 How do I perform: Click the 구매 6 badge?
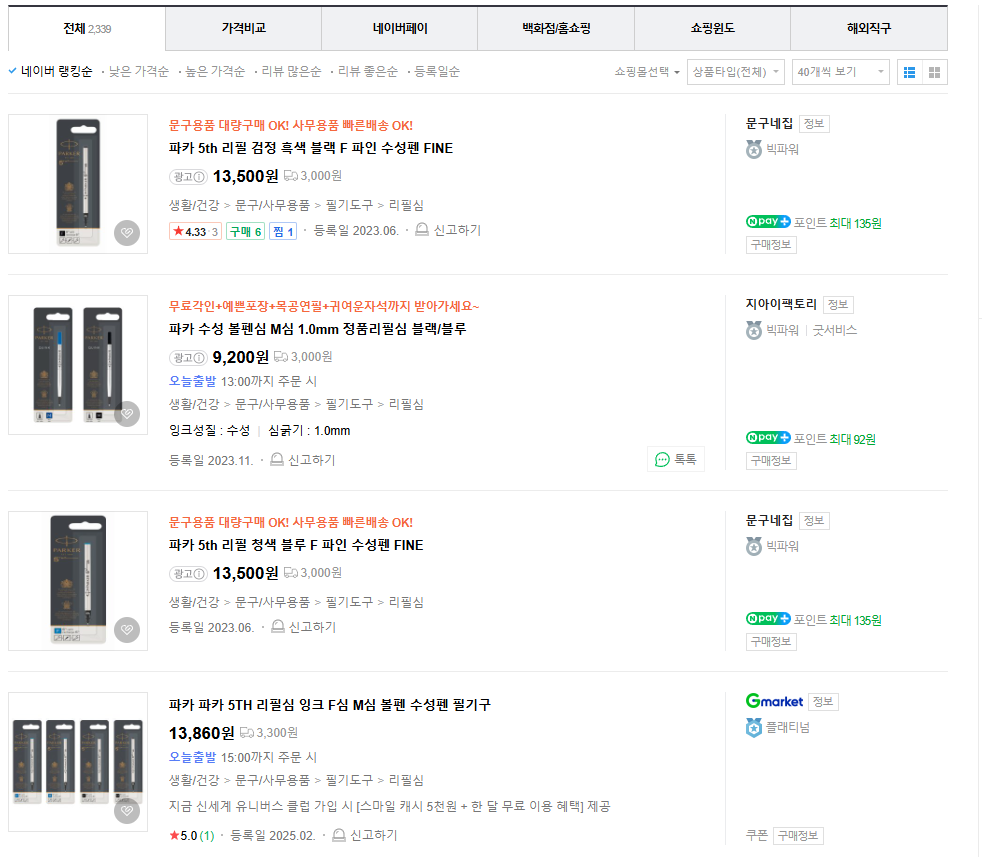[245, 232]
